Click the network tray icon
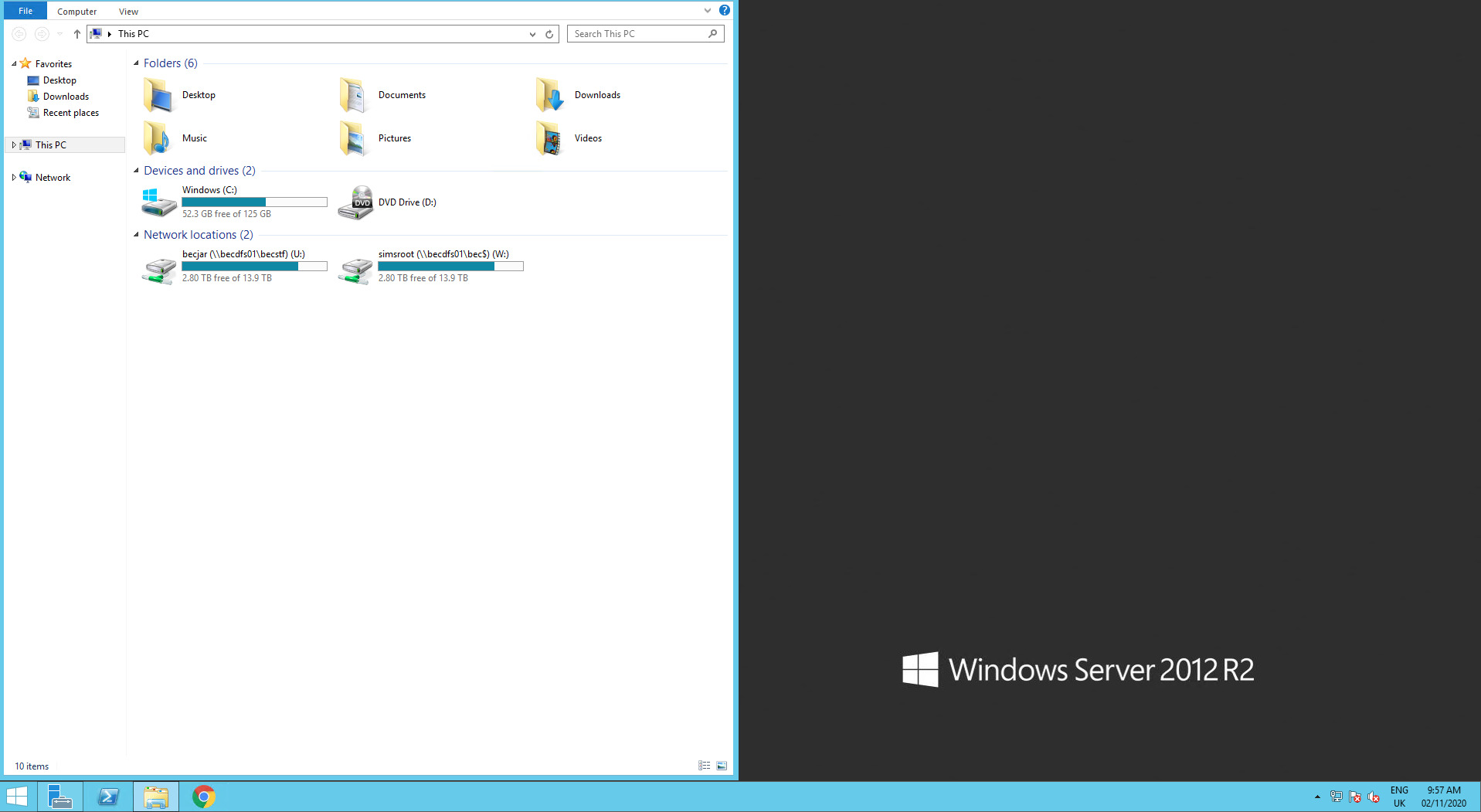The height and width of the screenshot is (812, 1481). 1337,797
